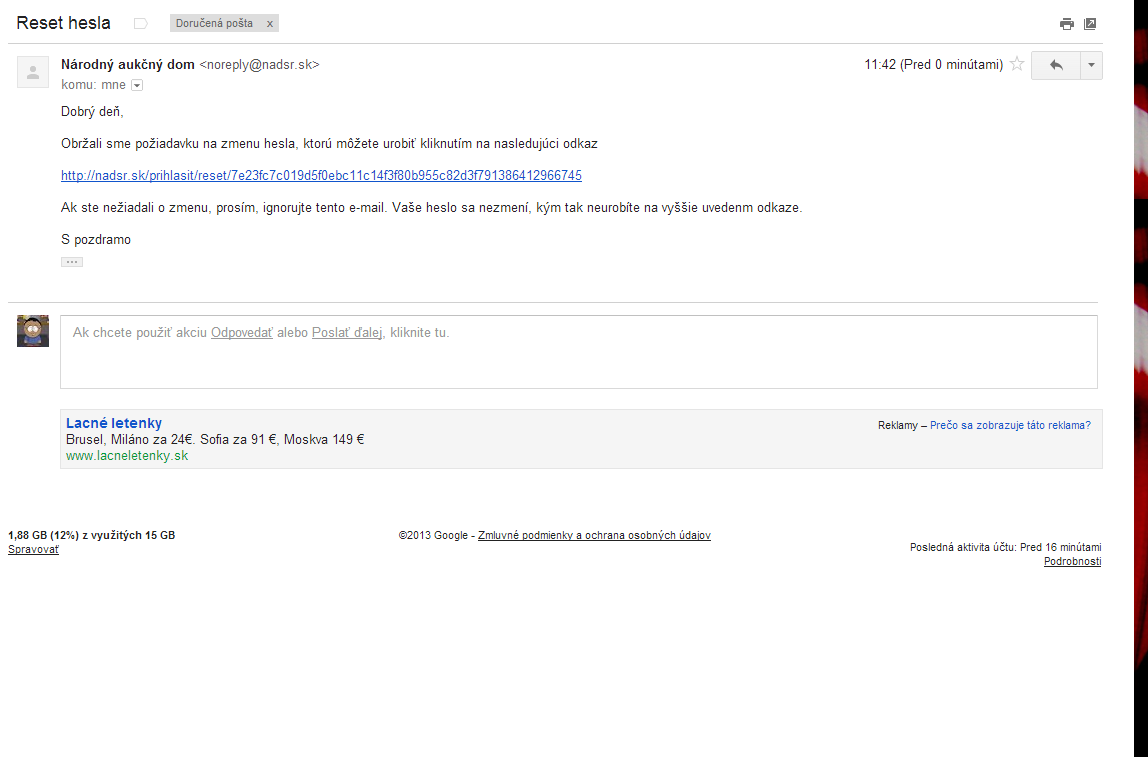Star this message from Národný aukčný dom
The width and height of the screenshot is (1148, 757).
[1017, 64]
